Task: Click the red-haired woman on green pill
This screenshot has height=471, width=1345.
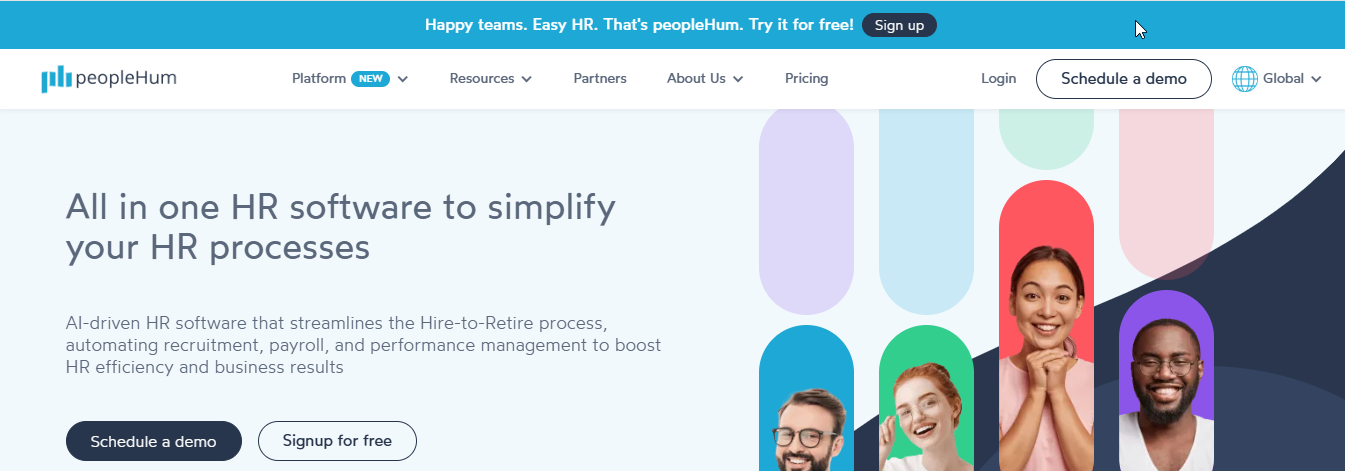Action: point(925,410)
